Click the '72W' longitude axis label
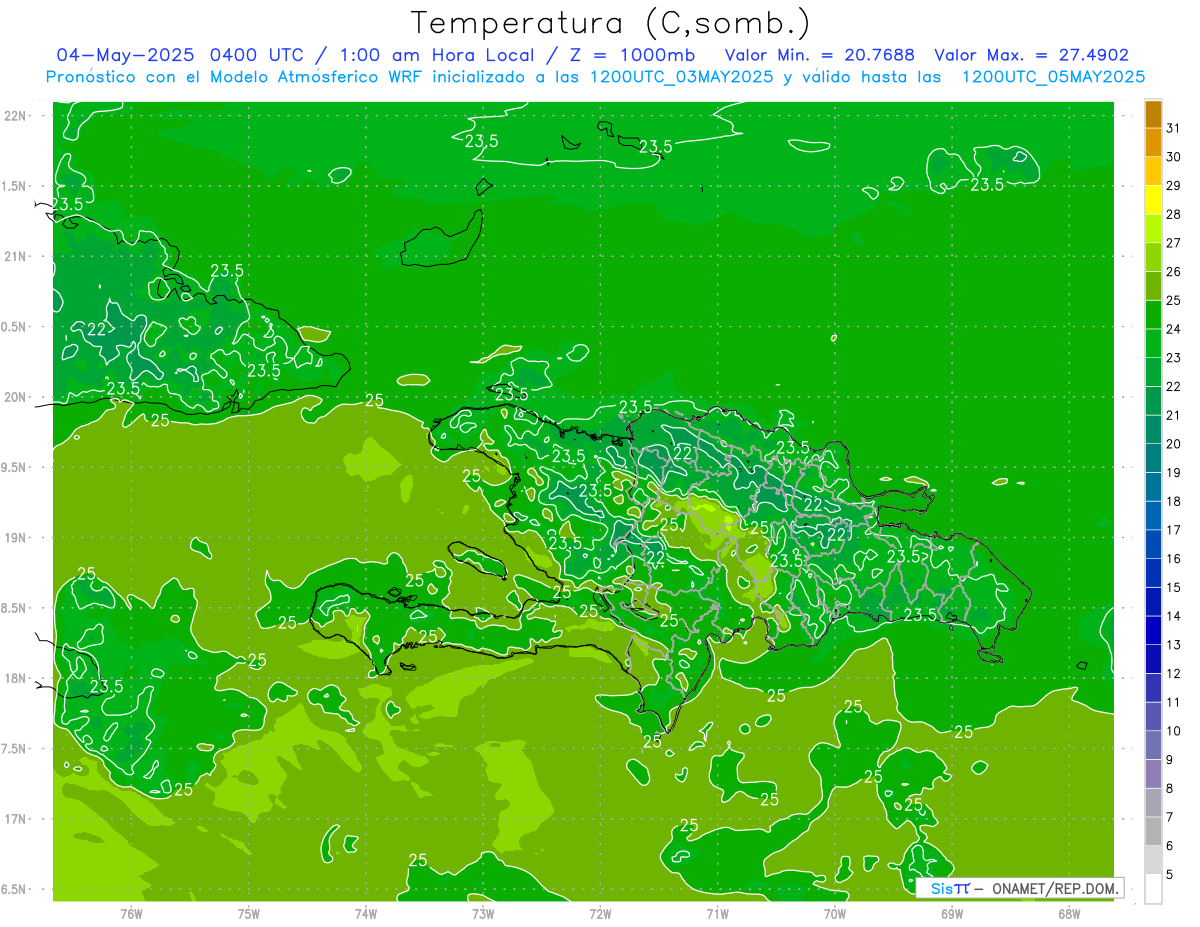Screen dimensions: 1200x927 600,913
